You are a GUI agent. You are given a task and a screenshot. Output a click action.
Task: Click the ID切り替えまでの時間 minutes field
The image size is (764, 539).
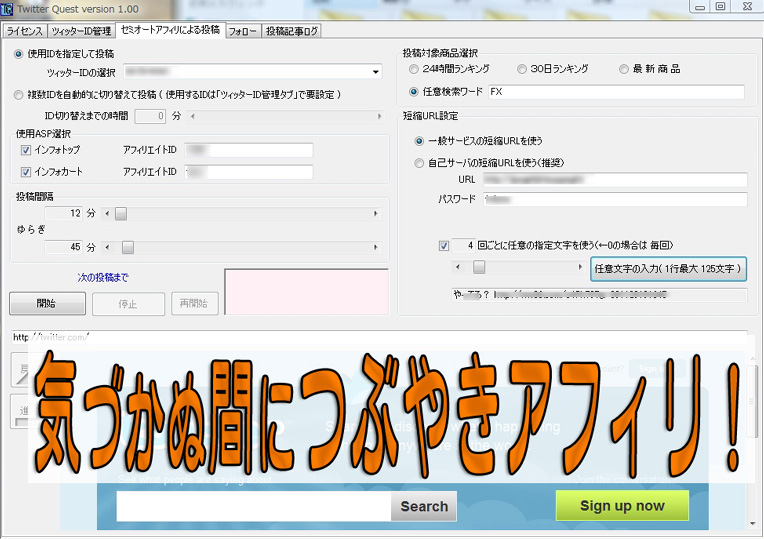click(150, 116)
